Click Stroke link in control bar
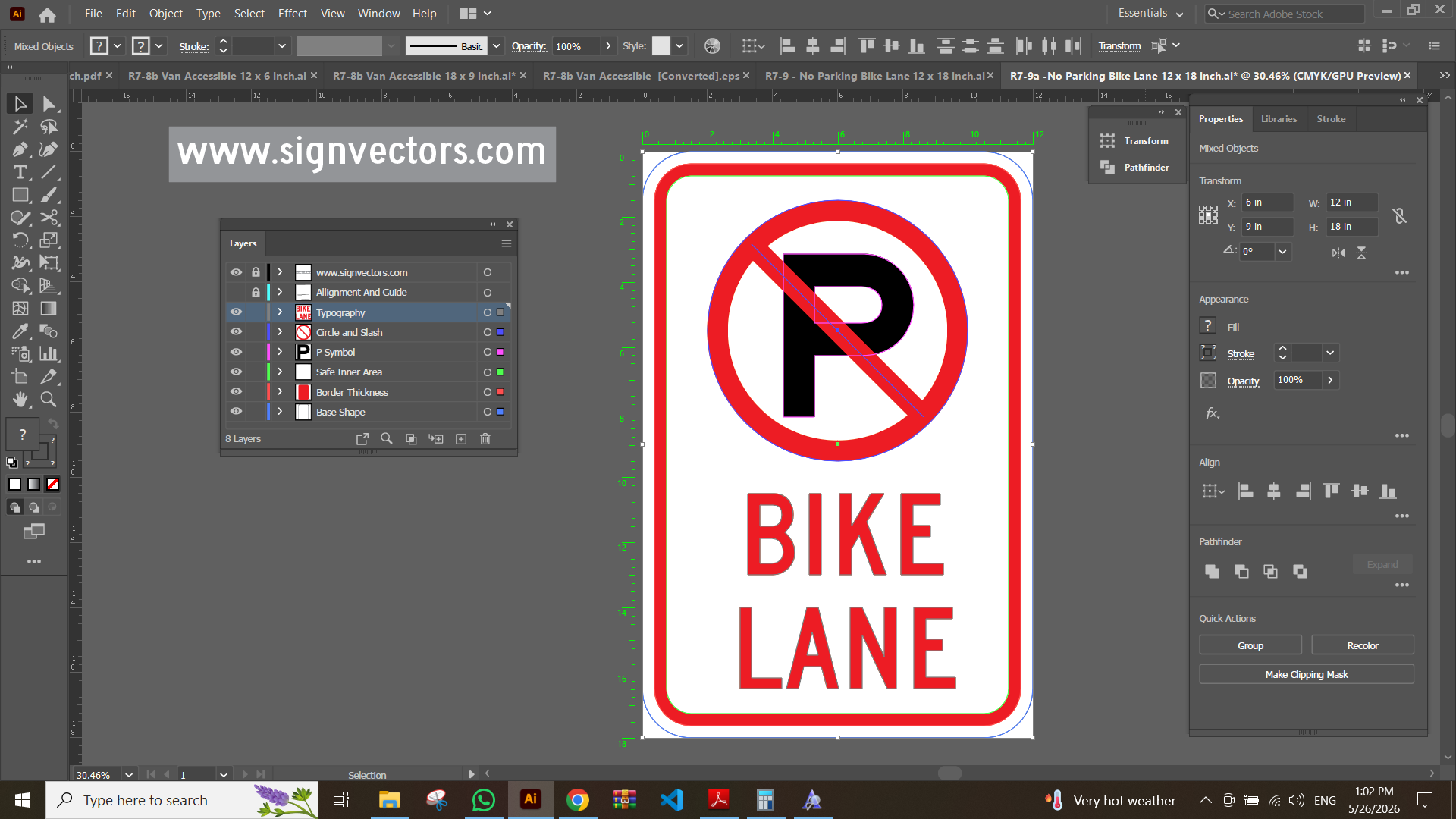Viewport: 1456px width, 819px height. (x=194, y=47)
